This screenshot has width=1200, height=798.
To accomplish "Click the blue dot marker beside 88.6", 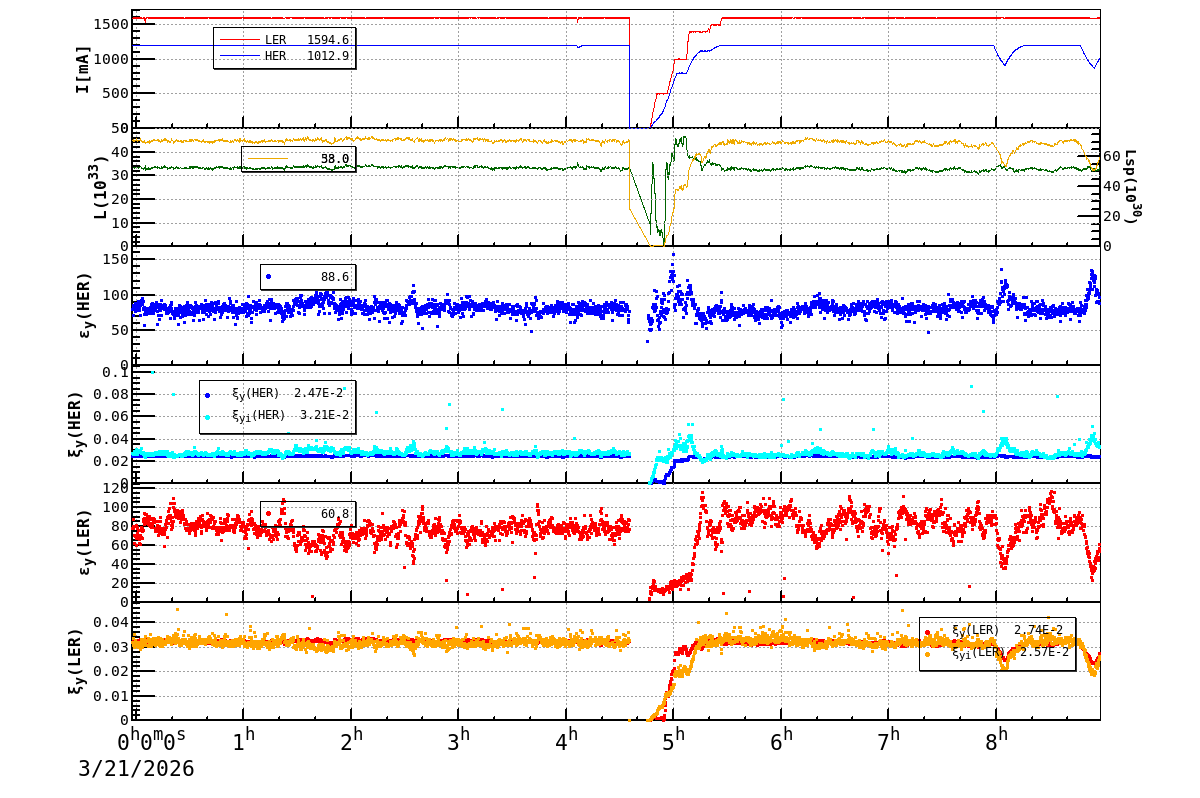I will [268, 276].
